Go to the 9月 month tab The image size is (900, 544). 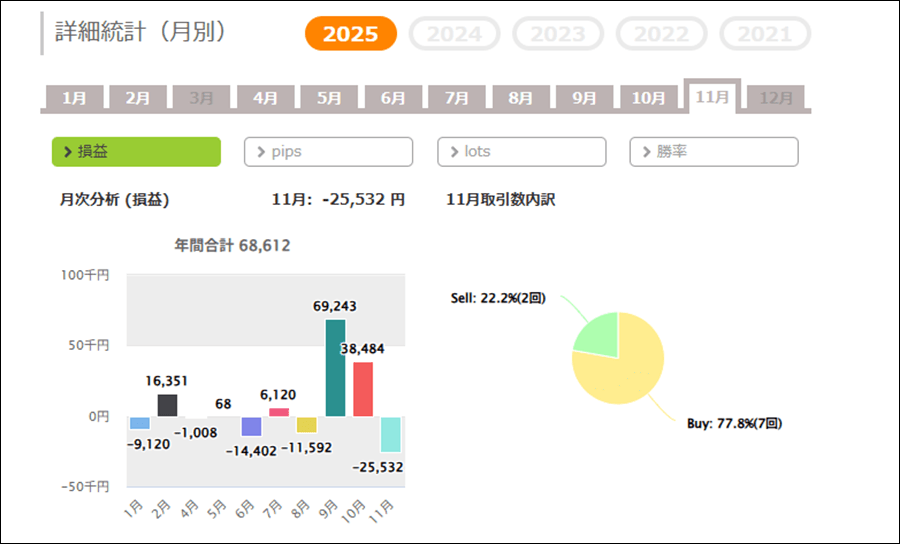[585, 98]
